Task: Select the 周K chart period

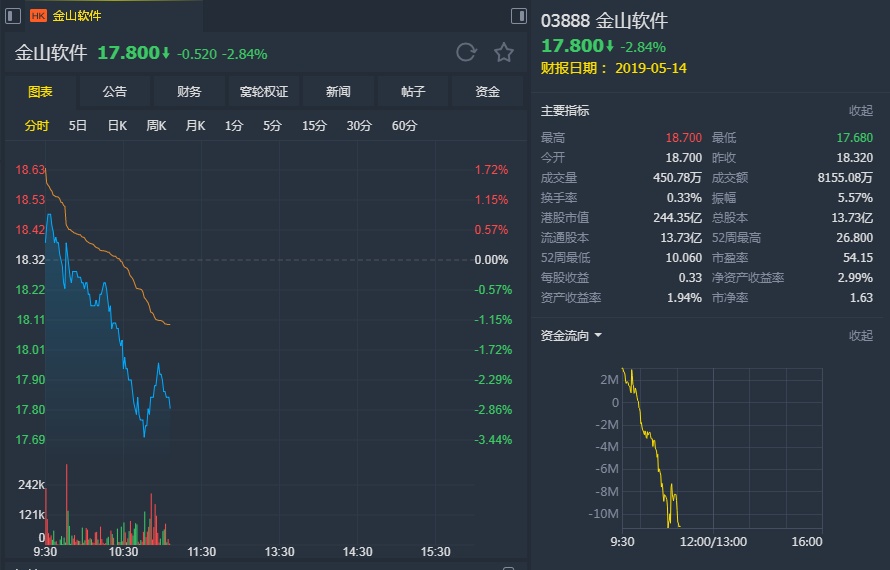Action: coord(156,126)
